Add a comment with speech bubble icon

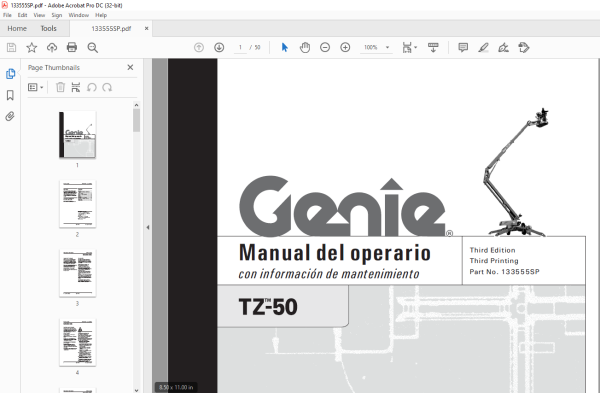click(x=463, y=47)
